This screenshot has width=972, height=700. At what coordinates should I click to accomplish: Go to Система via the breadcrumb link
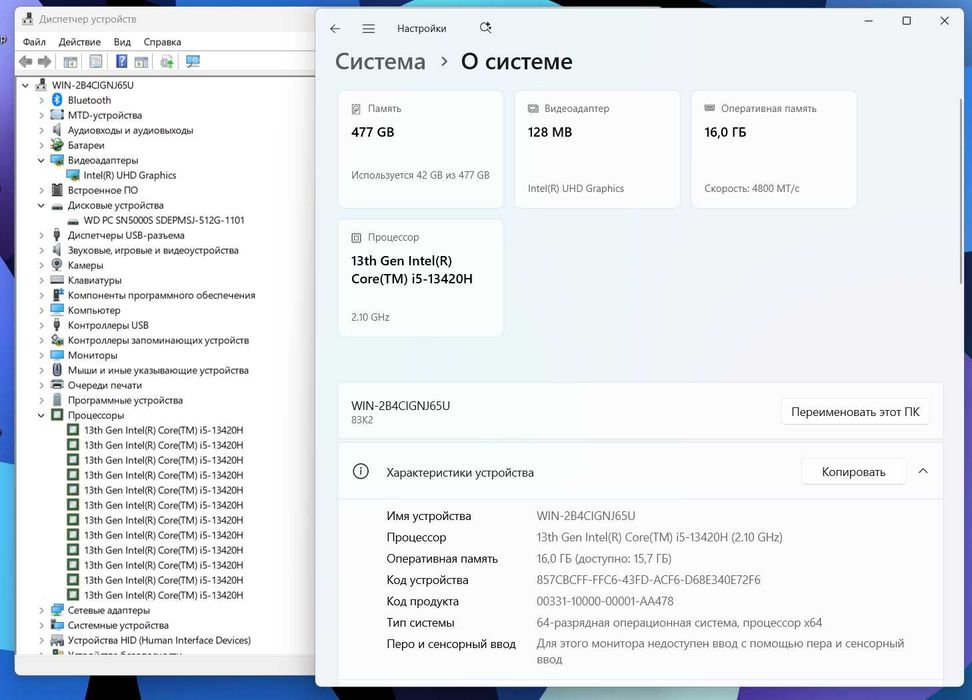point(380,61)
